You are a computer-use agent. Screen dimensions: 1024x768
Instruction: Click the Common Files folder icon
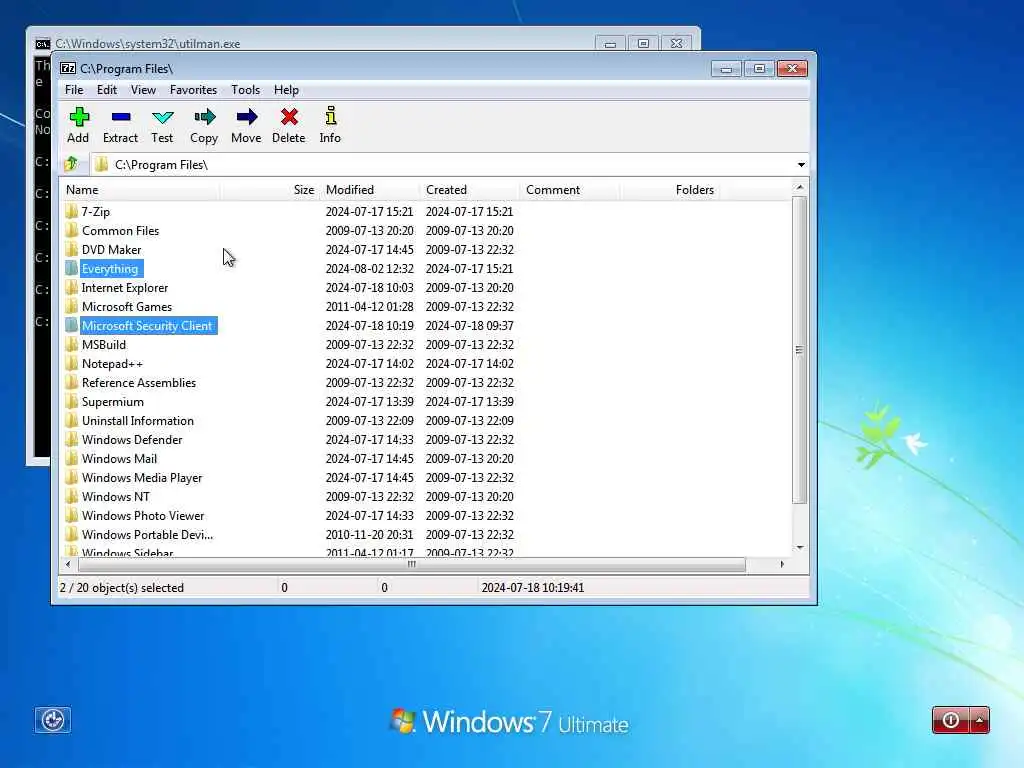[x=72, y=231]
